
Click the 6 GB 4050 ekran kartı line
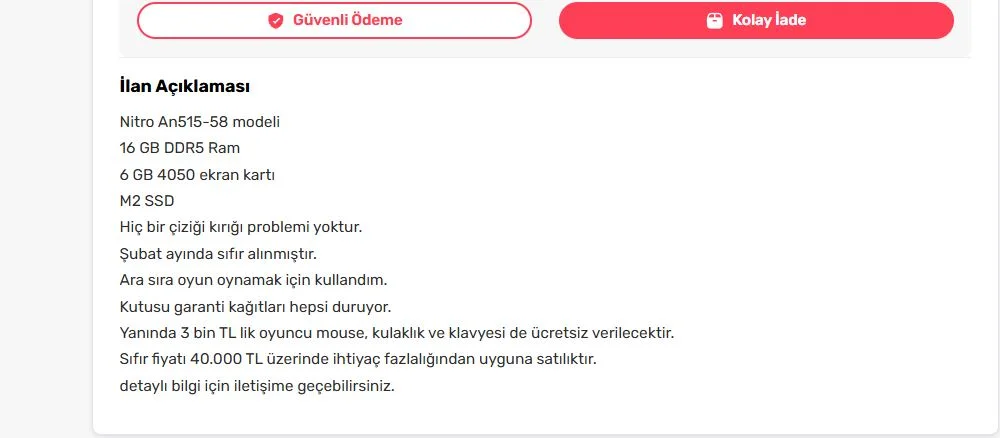tap(197, 174)
